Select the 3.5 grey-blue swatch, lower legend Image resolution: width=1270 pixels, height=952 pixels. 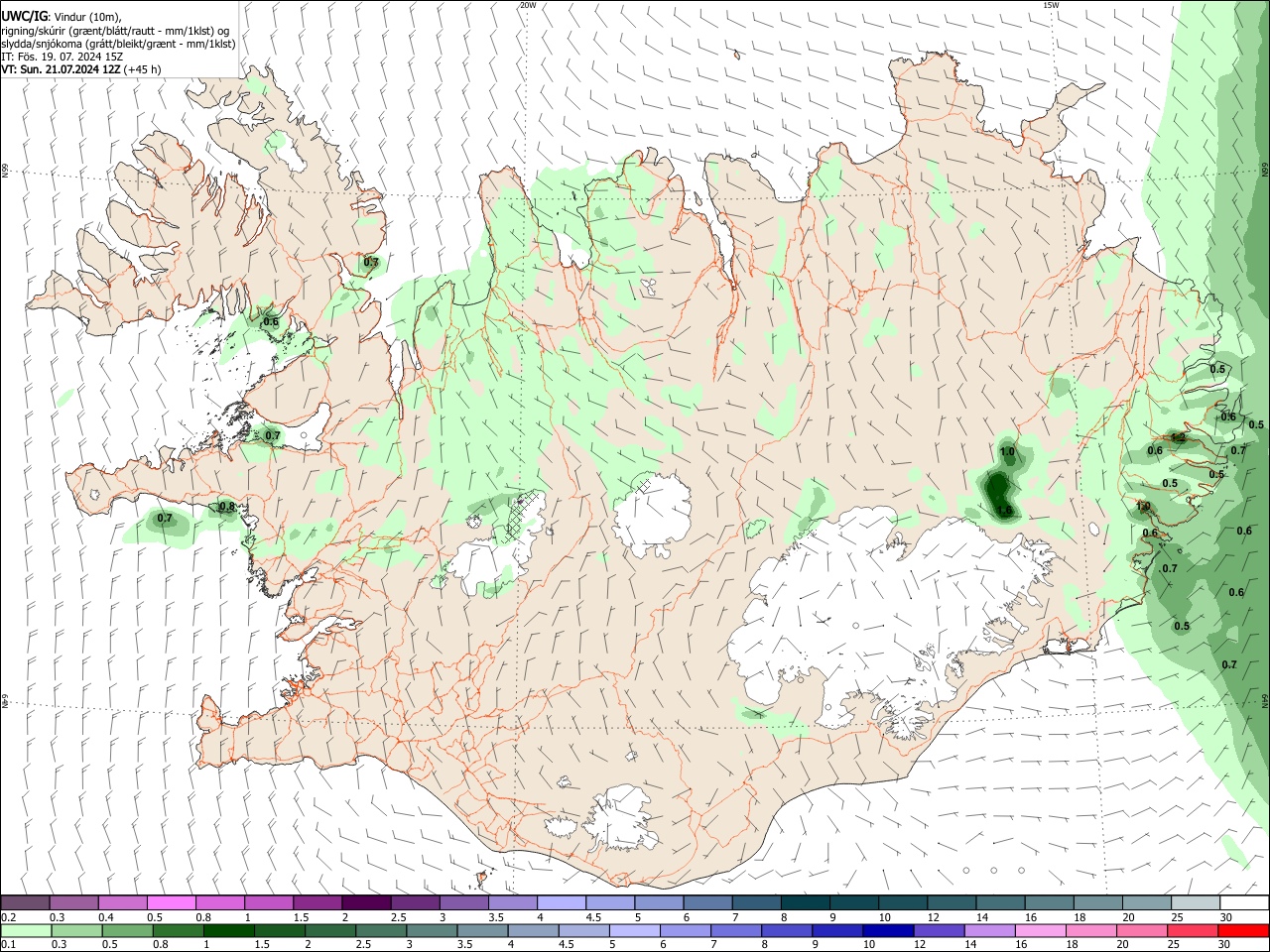click(x=482, y=930)
